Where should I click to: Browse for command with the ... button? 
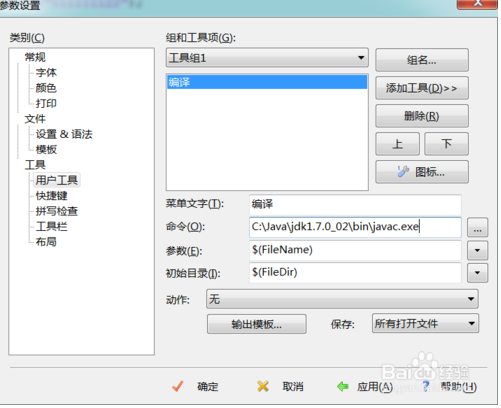tap(477, 227)
